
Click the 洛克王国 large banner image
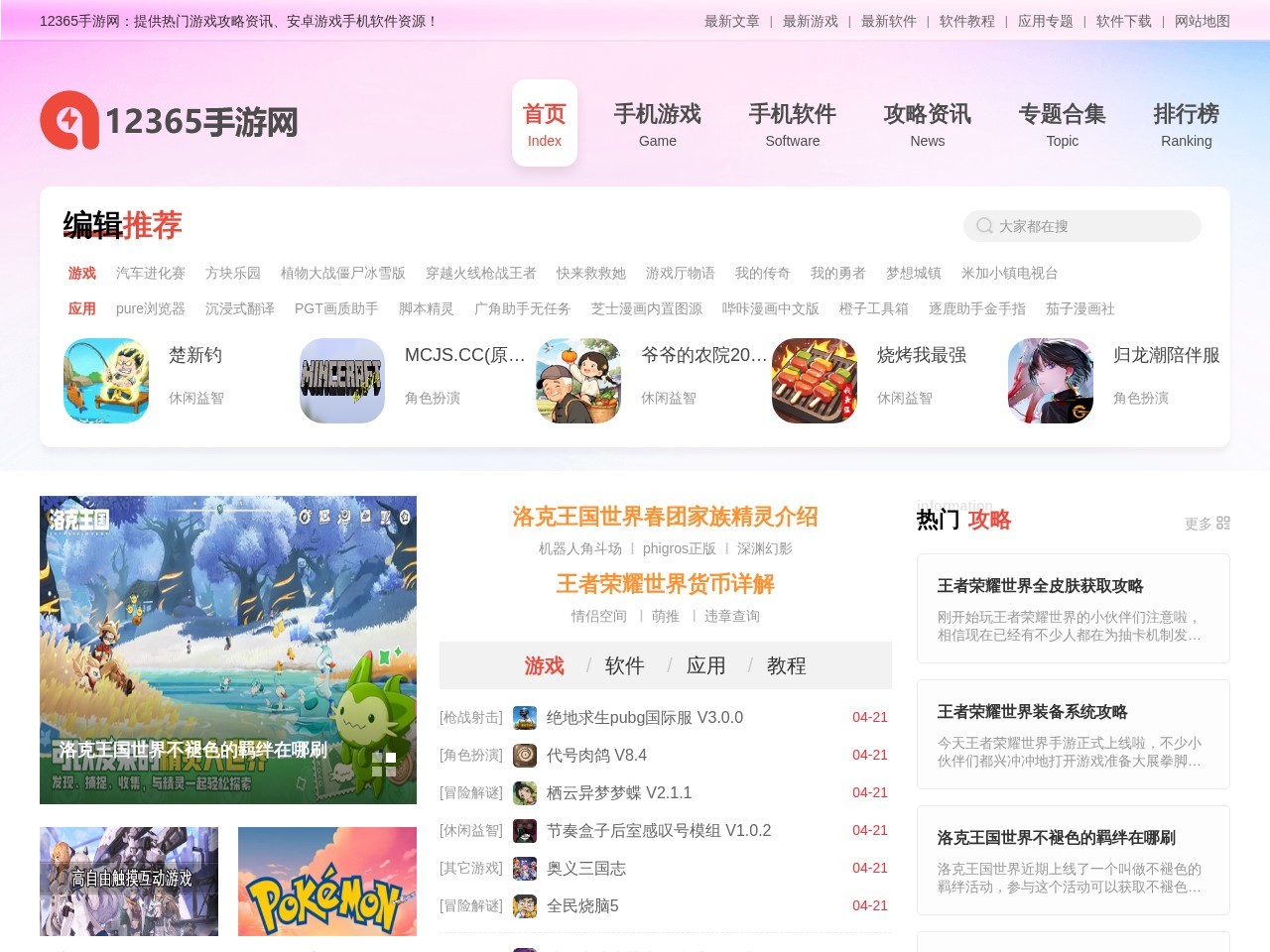(228, 650)
